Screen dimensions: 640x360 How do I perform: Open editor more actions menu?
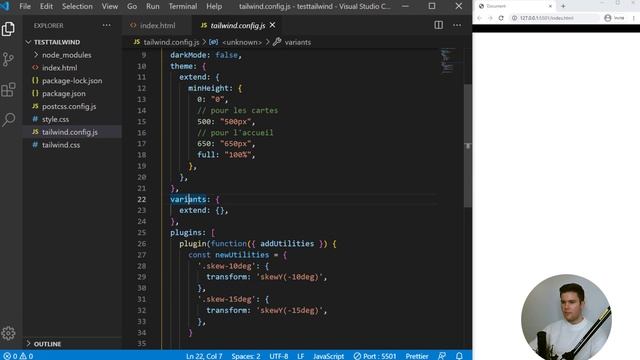457,25
